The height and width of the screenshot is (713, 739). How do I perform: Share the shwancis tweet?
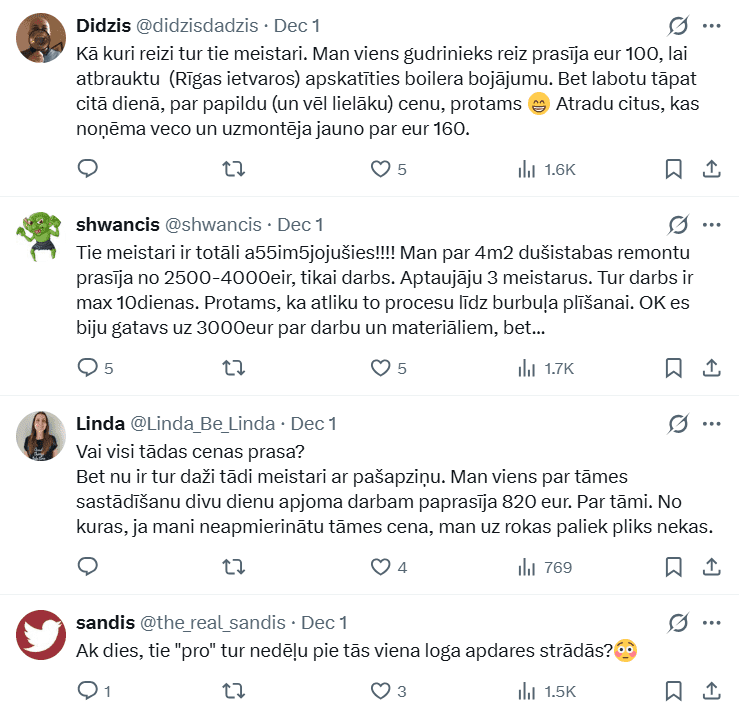click(711, 368)
